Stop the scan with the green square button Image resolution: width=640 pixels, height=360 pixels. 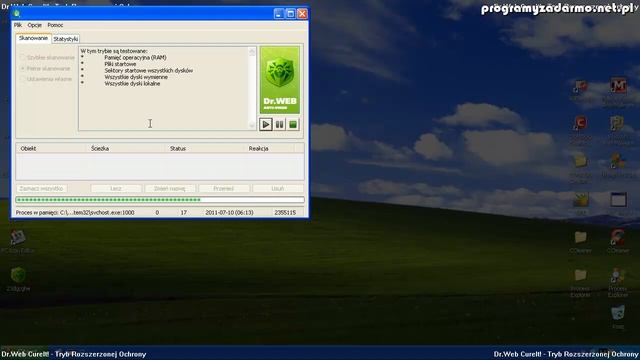(x=293, y=124)
